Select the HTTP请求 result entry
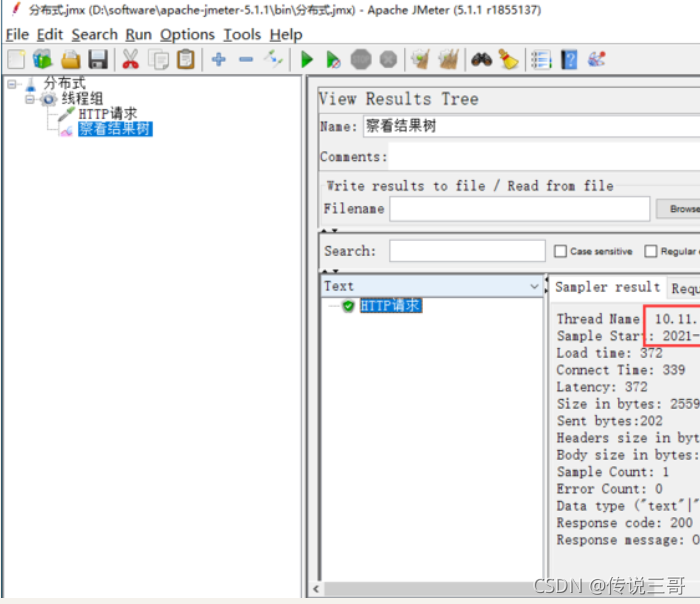The height and width of the screenshot is (604, 700). 390,306
